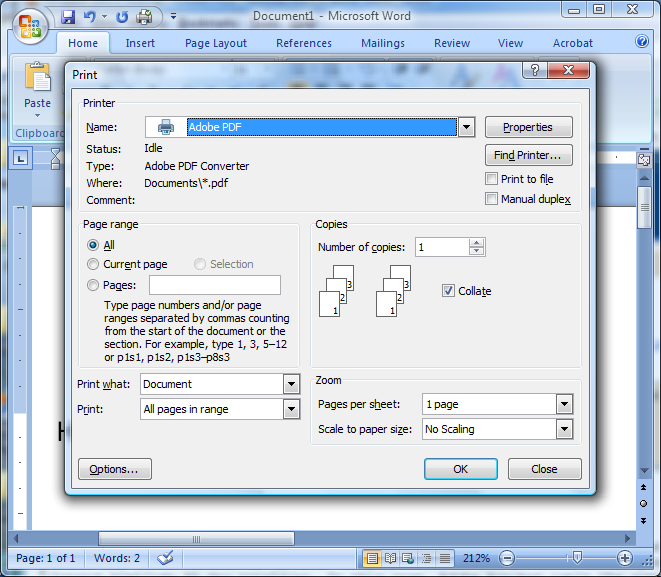
Task: Decrease the number of copies
Action: click(476, 251)
